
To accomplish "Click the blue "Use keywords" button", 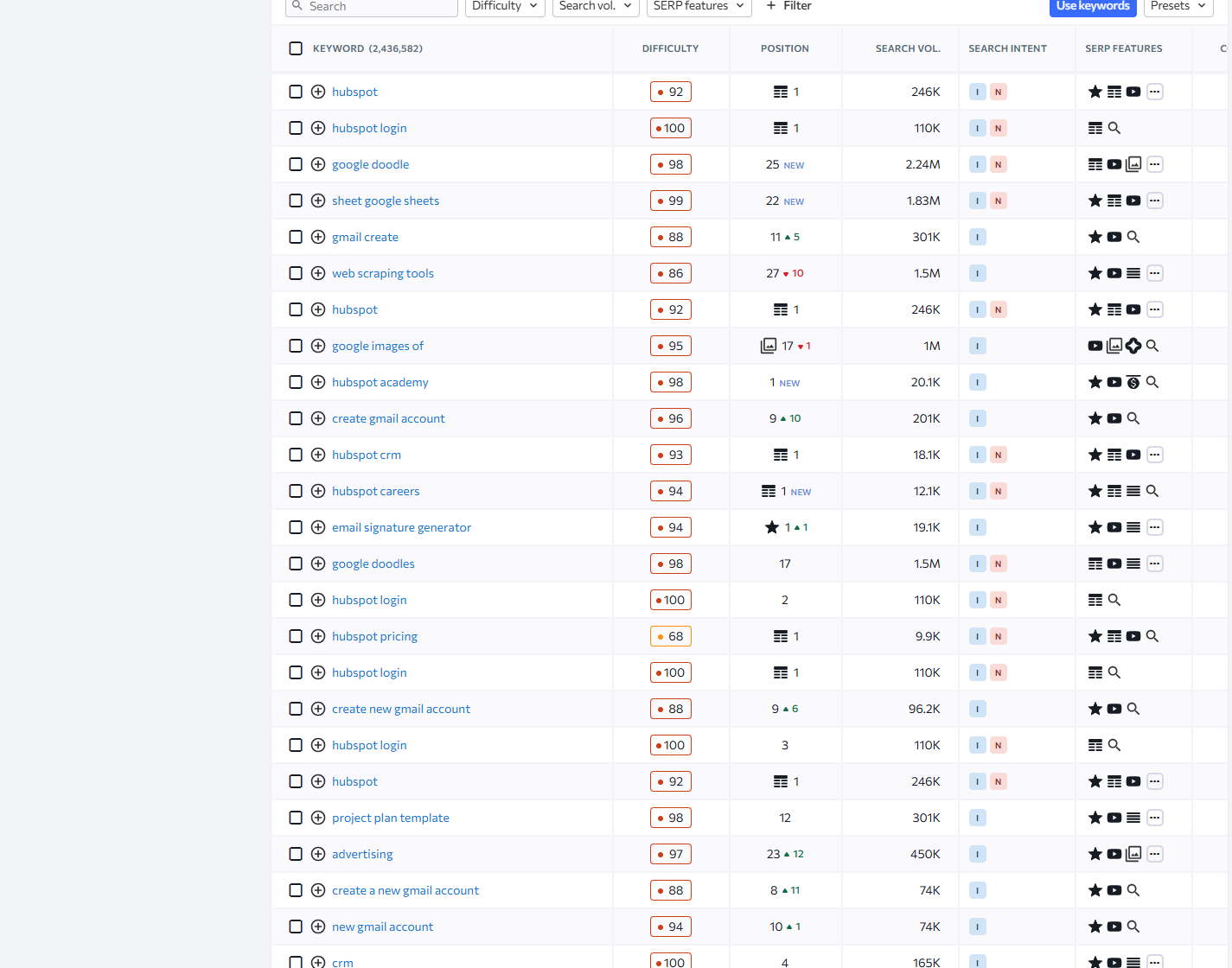I will tap(1093, 6).
